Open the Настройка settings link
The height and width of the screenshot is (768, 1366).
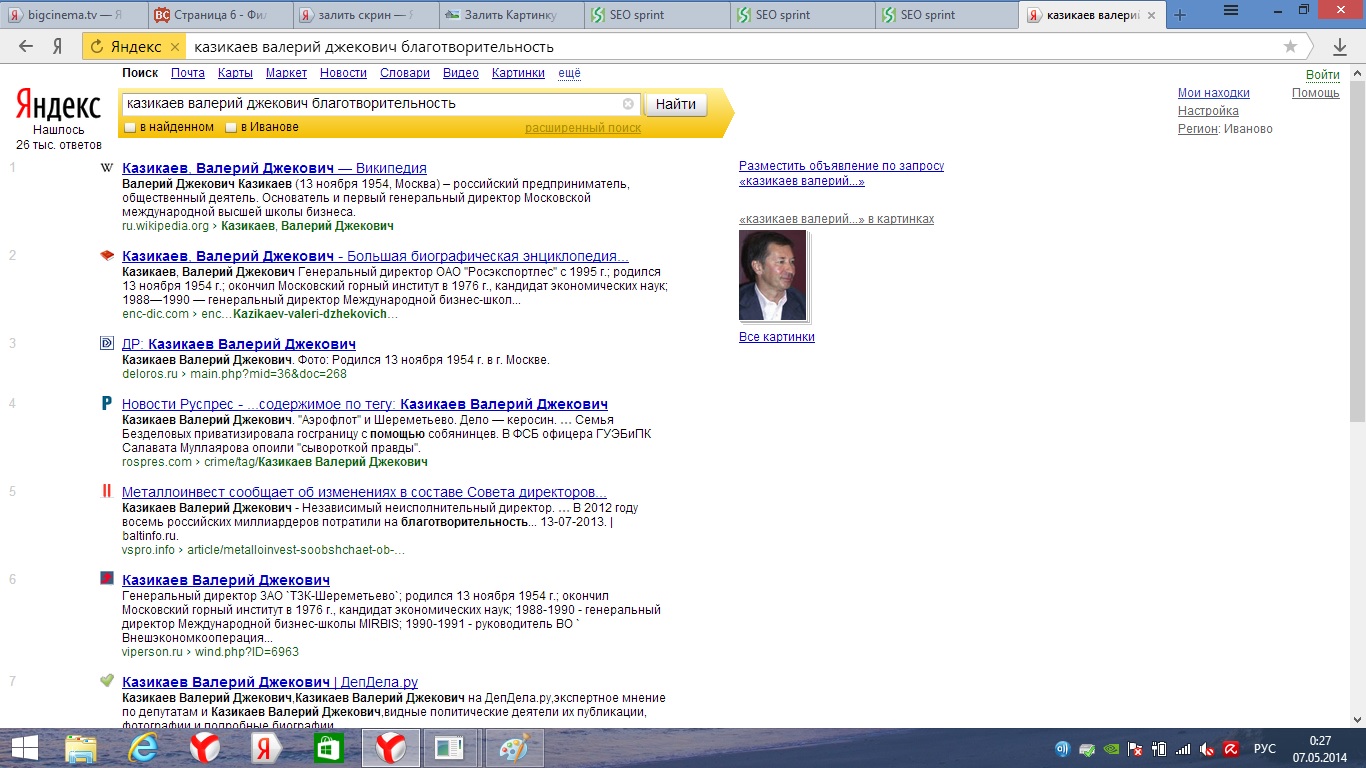(x=1208, y=111)
